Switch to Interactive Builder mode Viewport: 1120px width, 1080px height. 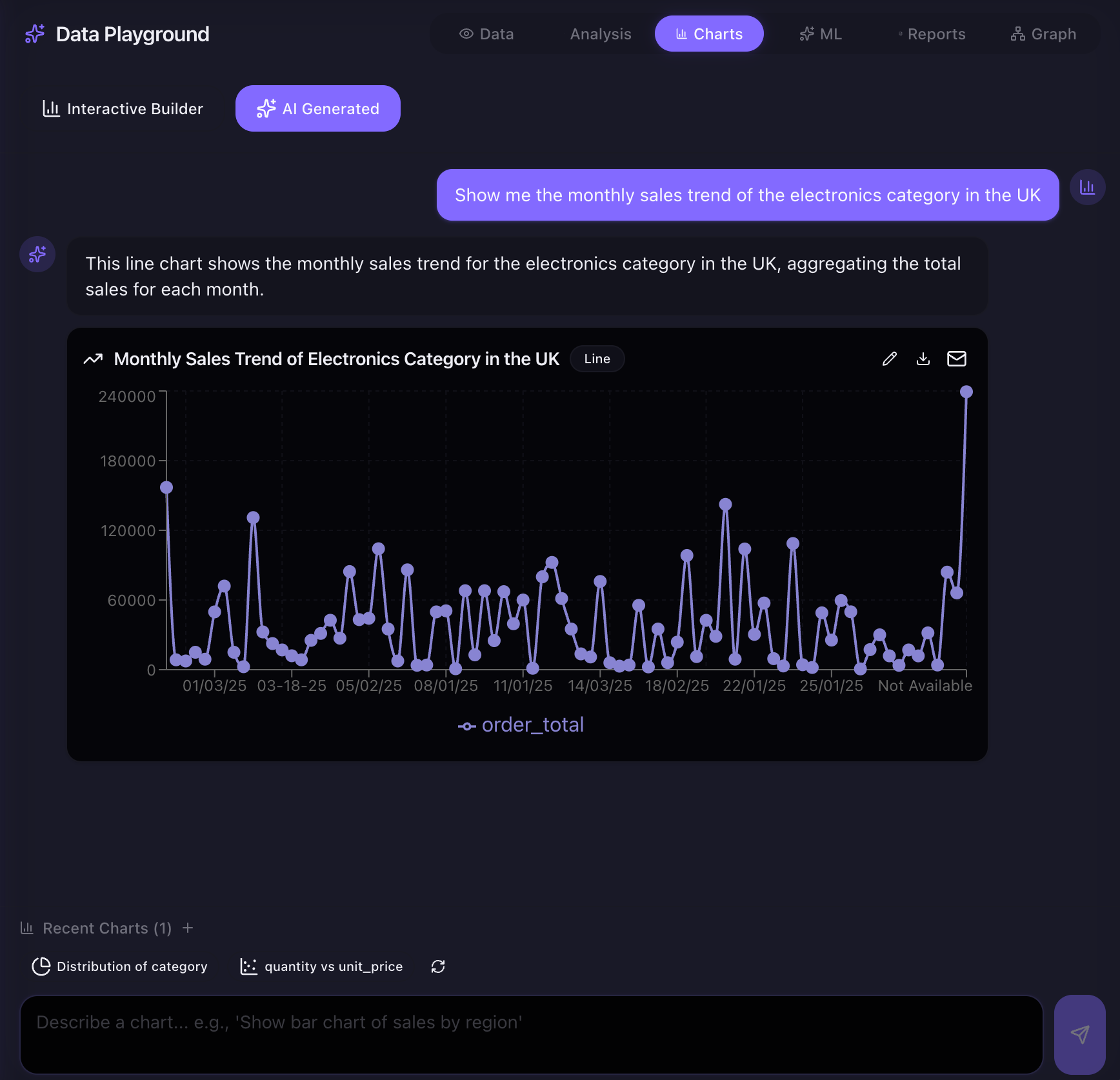(123, 108)
